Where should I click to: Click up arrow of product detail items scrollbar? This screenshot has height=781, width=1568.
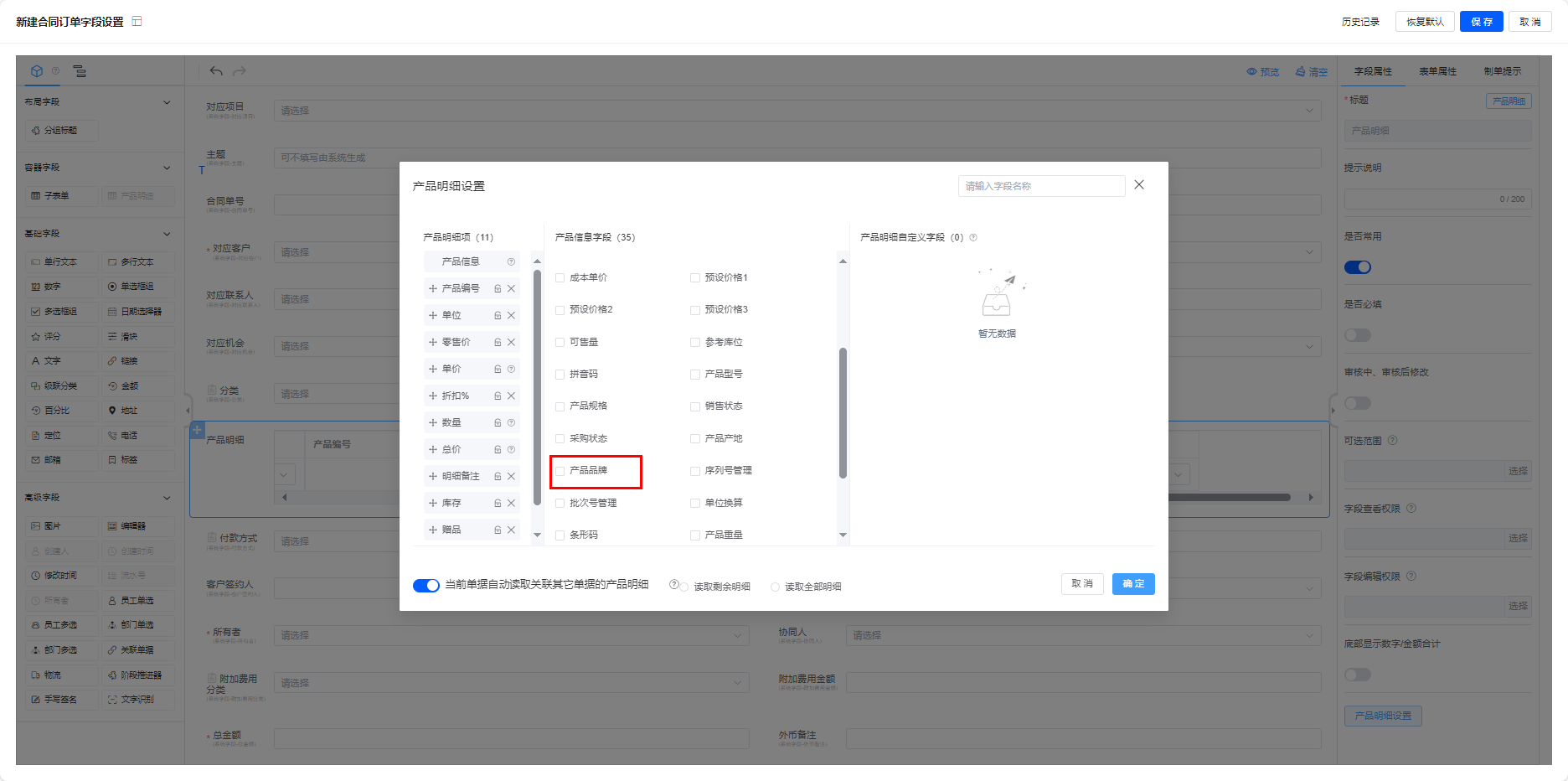(x=537, y=261)
